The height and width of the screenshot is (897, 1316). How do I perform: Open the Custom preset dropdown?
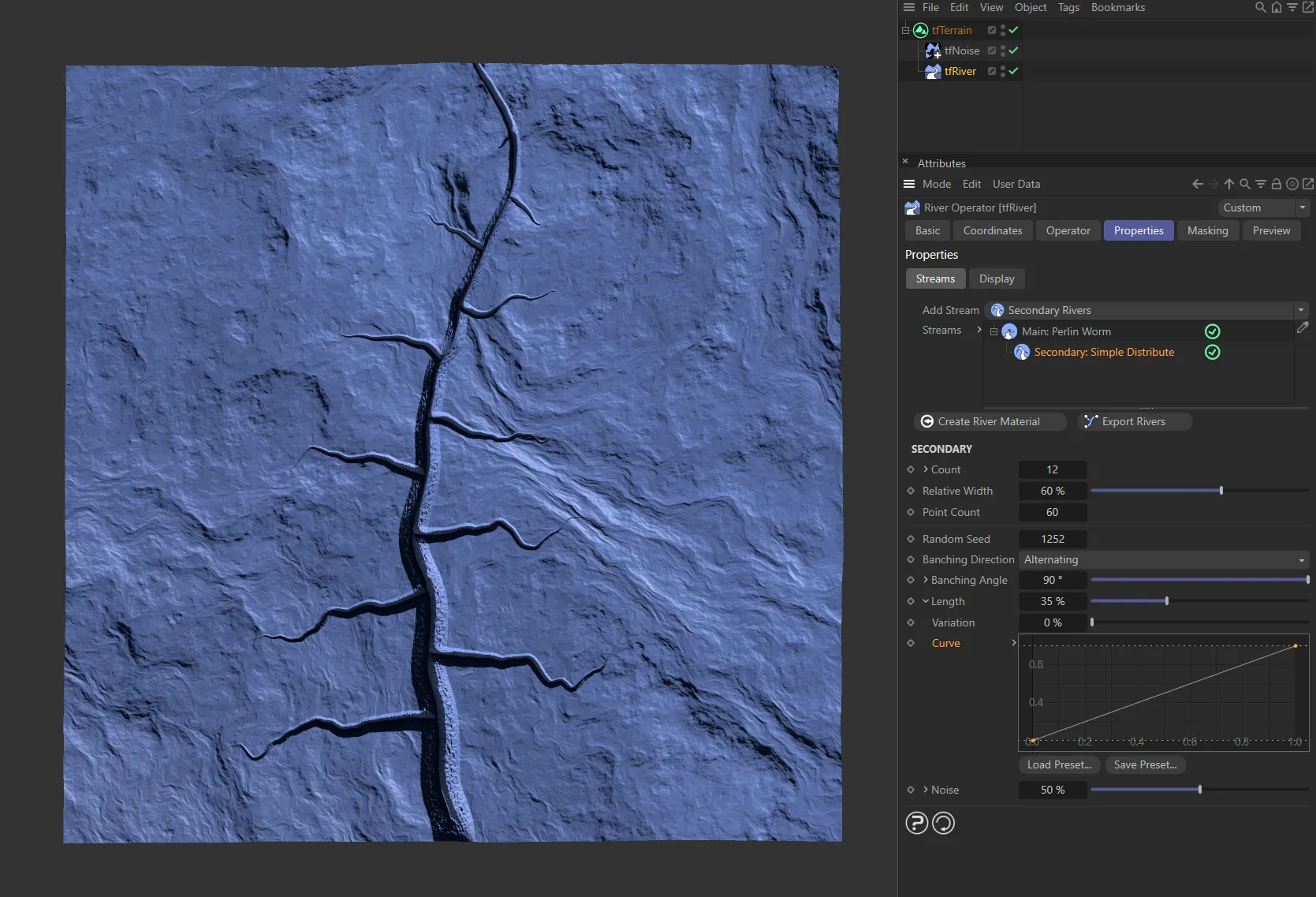(1301, 207)
